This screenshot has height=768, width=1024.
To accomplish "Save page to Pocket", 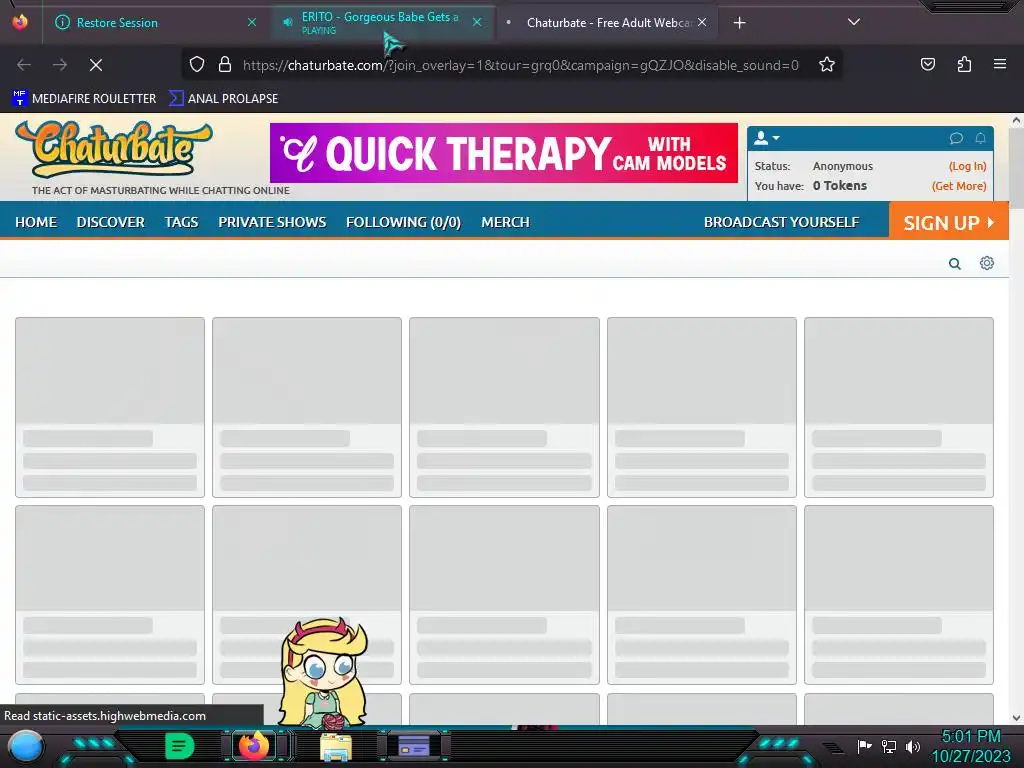I will point(928,64).
